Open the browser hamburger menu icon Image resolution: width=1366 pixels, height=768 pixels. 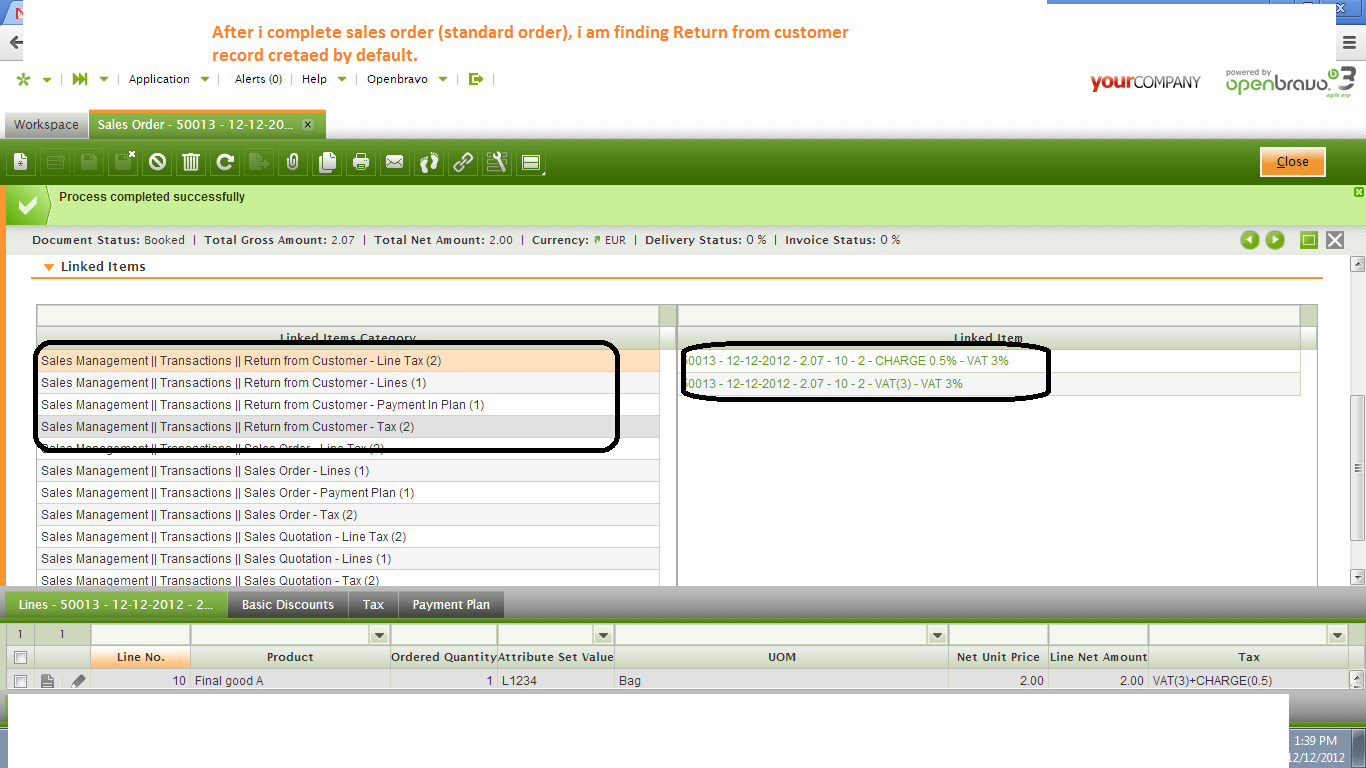pyautogui.click(x=1349, y=43)
